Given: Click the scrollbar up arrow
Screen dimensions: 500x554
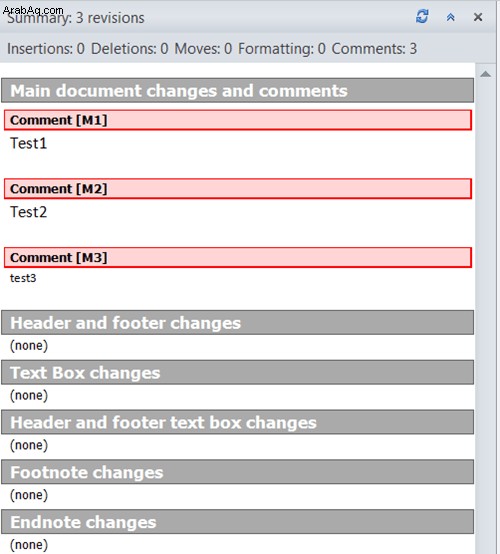Looking at the screenshot, I should 486,74.
